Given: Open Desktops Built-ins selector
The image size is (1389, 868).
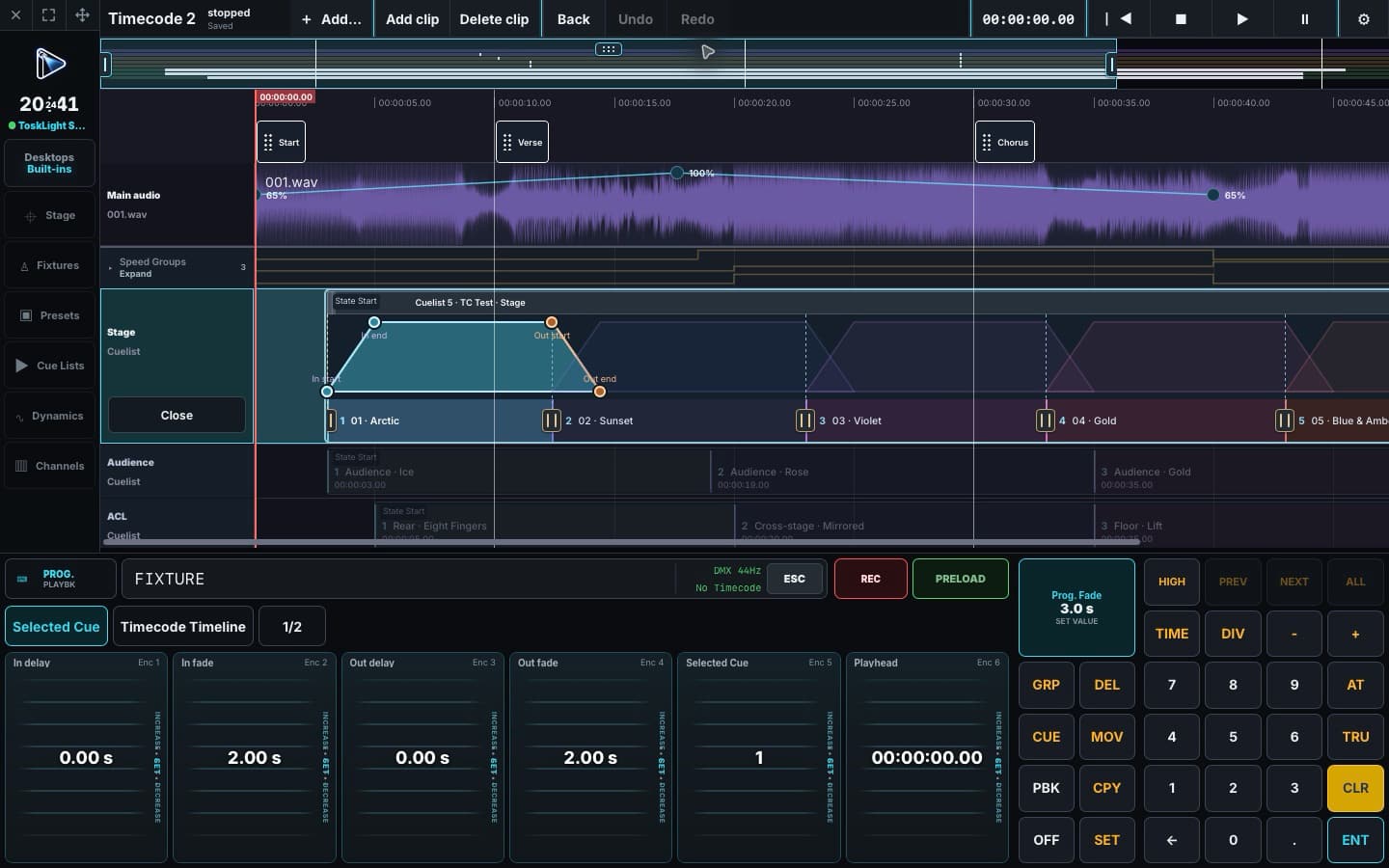Looking at the screenshot, I should (49, 163).
